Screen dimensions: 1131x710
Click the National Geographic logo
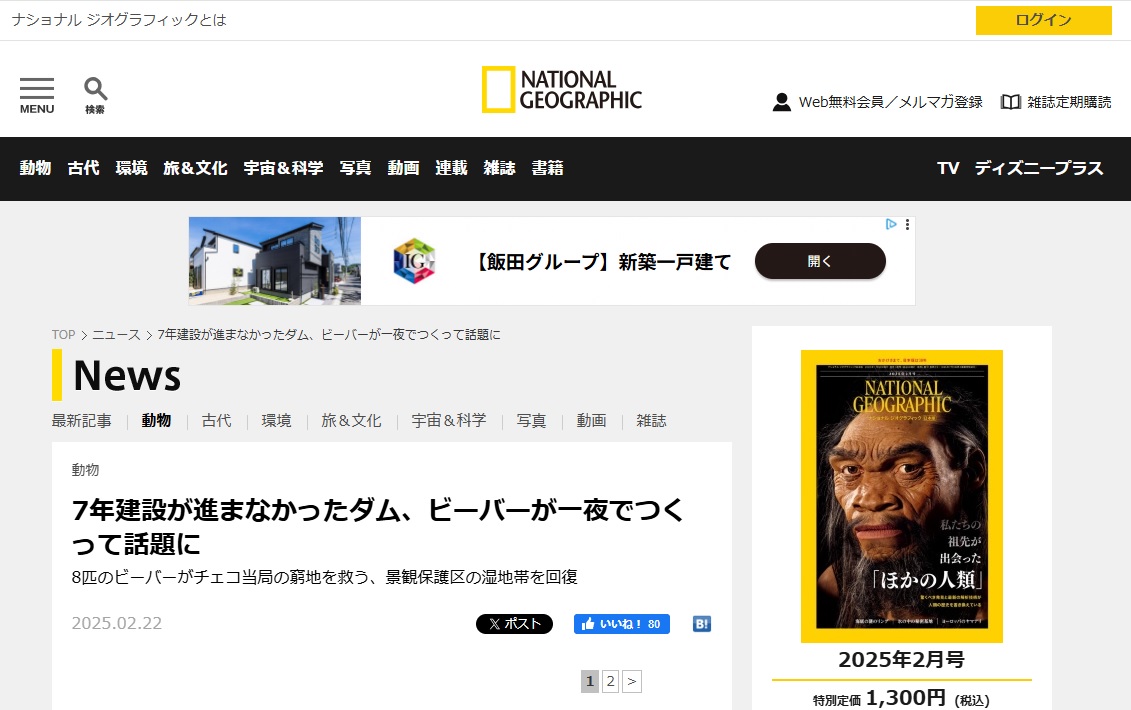click(x=562, y=90)
